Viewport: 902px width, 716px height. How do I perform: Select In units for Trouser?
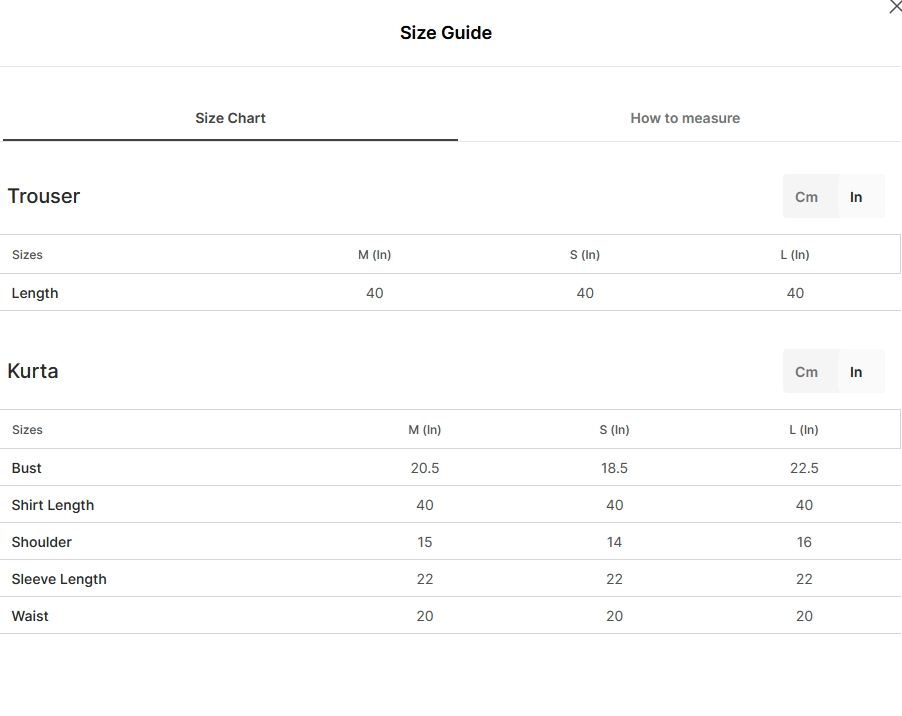click(x=856, y=197)
